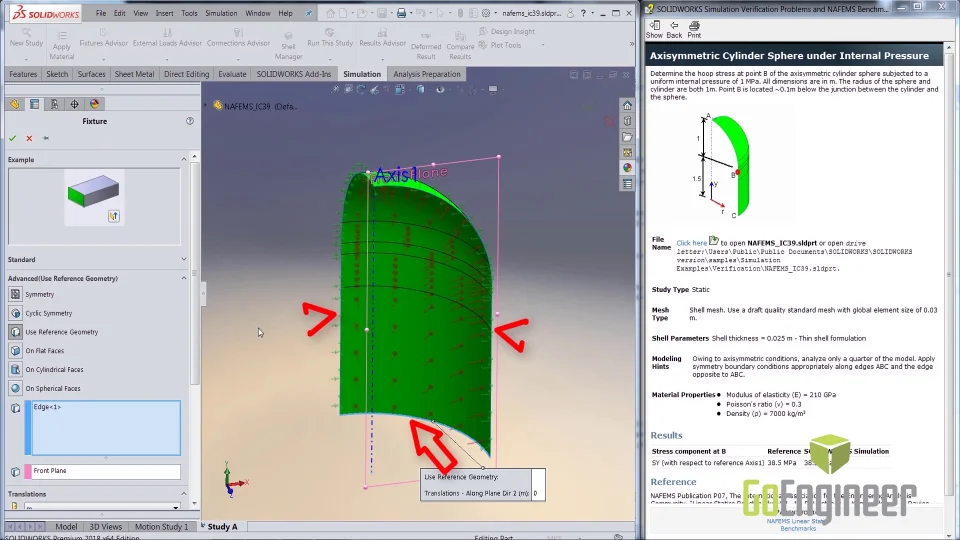This screenshot has height=540, width=960.
Task: Click the 'Click here' link to open part
Action: tap(691, 243)
